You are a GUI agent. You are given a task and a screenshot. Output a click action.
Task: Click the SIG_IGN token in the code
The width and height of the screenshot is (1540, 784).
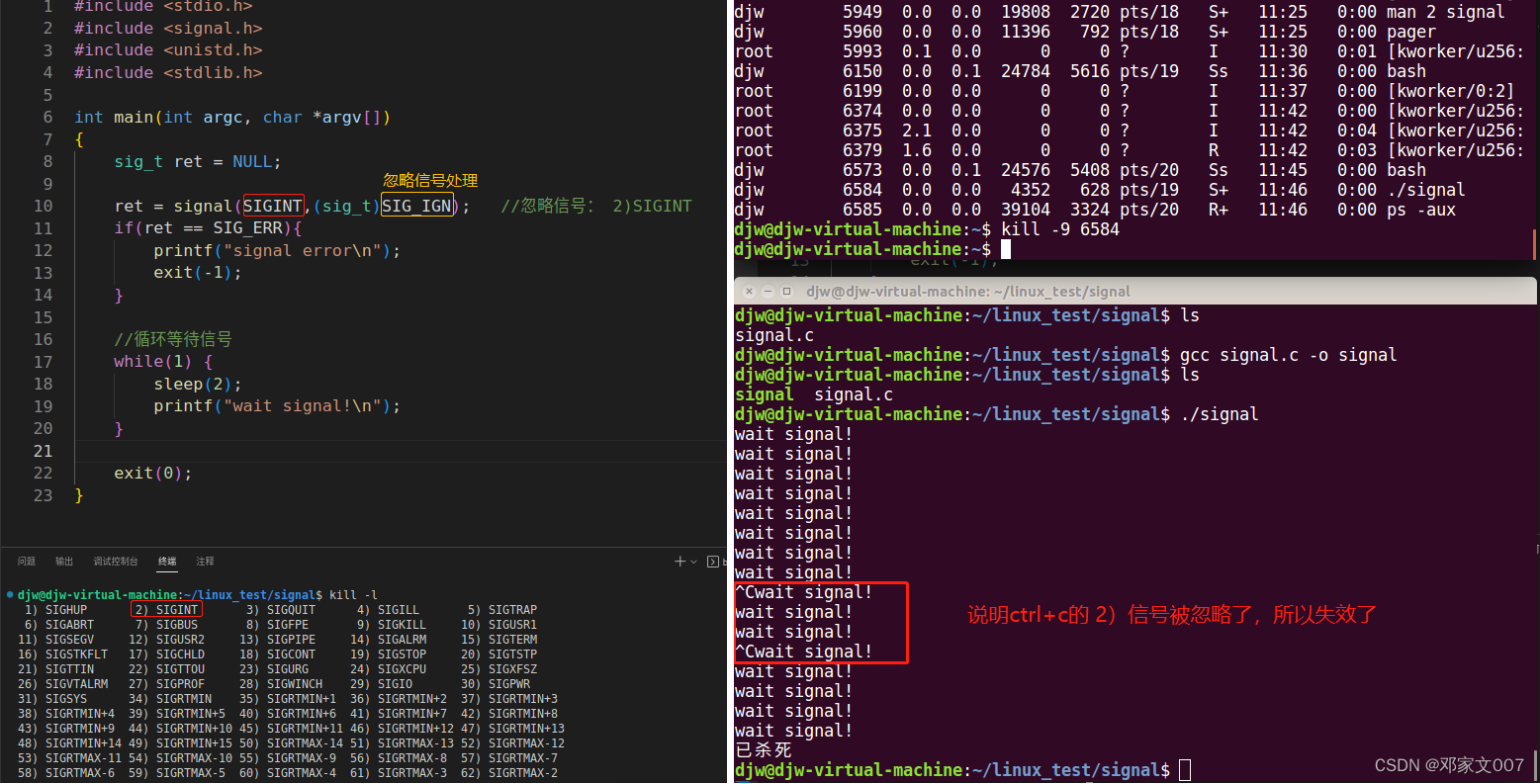tap(416, 206)
